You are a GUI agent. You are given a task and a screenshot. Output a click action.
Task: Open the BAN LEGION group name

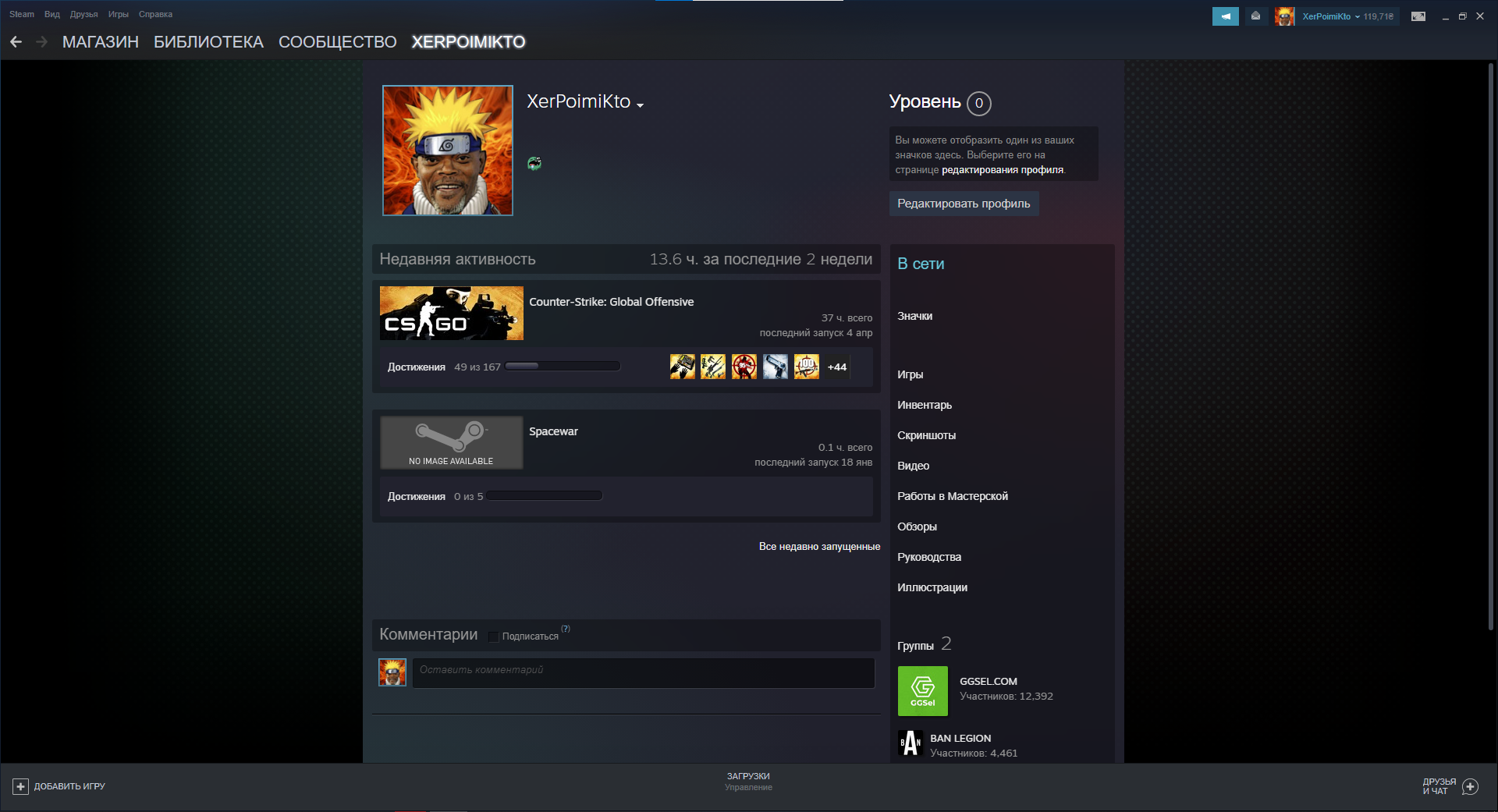(960, 738)
